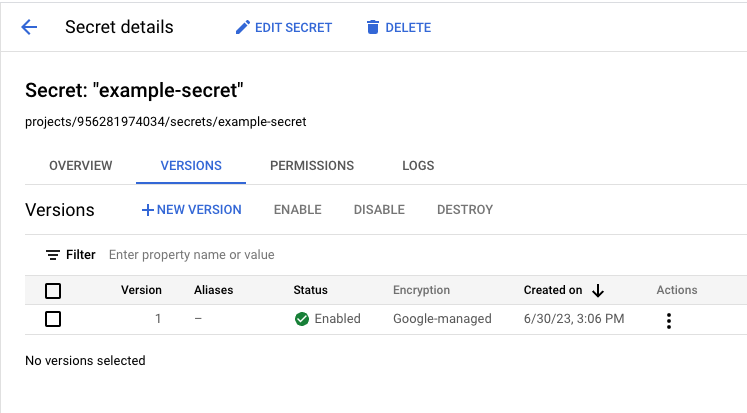Screen dimensions: 747x413
Task: Click the plus icon for New Version
Action: coord(148,210)
